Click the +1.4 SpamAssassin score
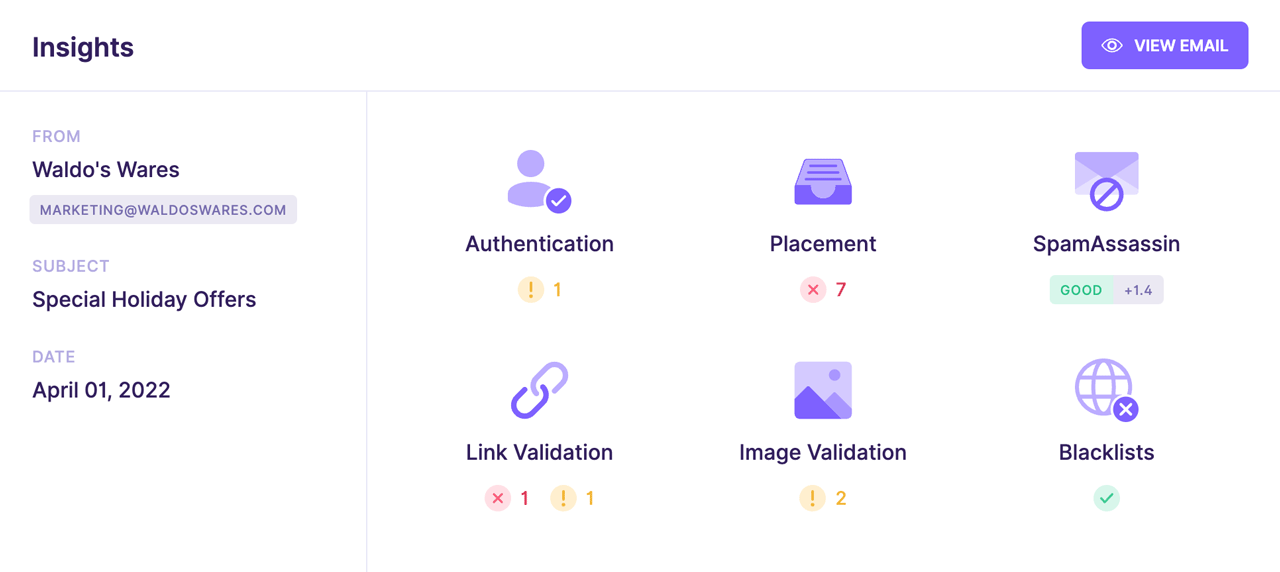 [1138, 290]
